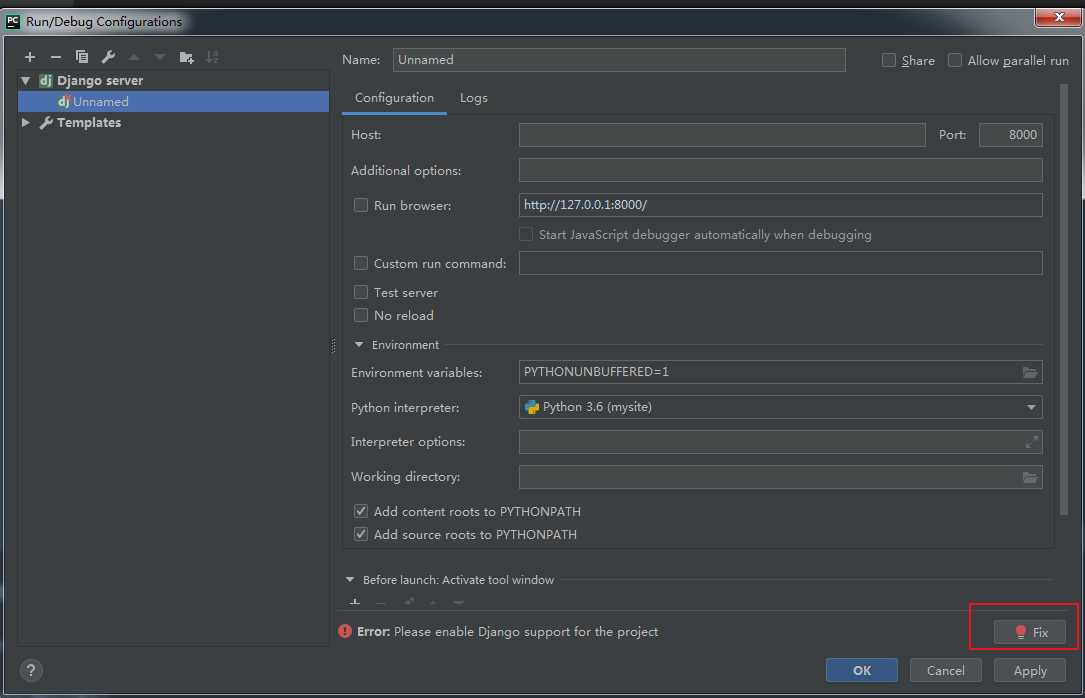Close the Run/Debug Configurations dialog

click(1058, 17)
